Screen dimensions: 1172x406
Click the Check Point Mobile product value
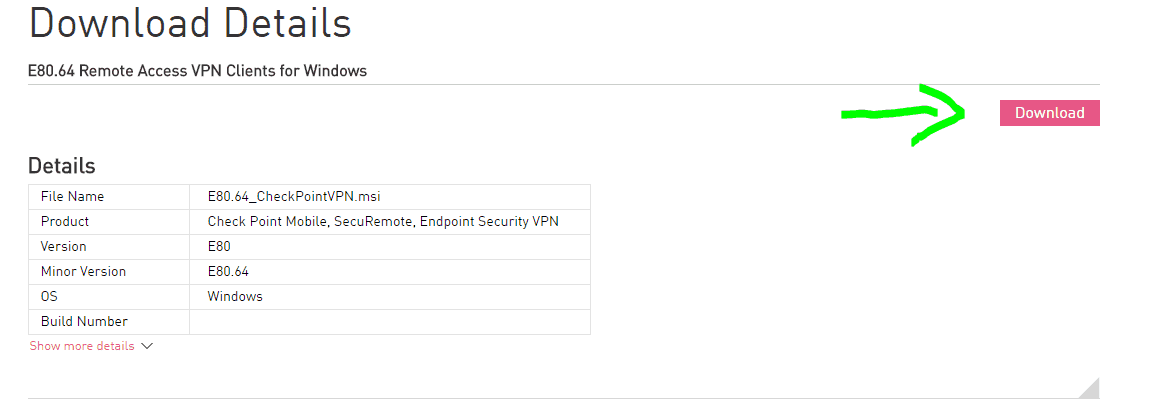click(x=382, y=222)
